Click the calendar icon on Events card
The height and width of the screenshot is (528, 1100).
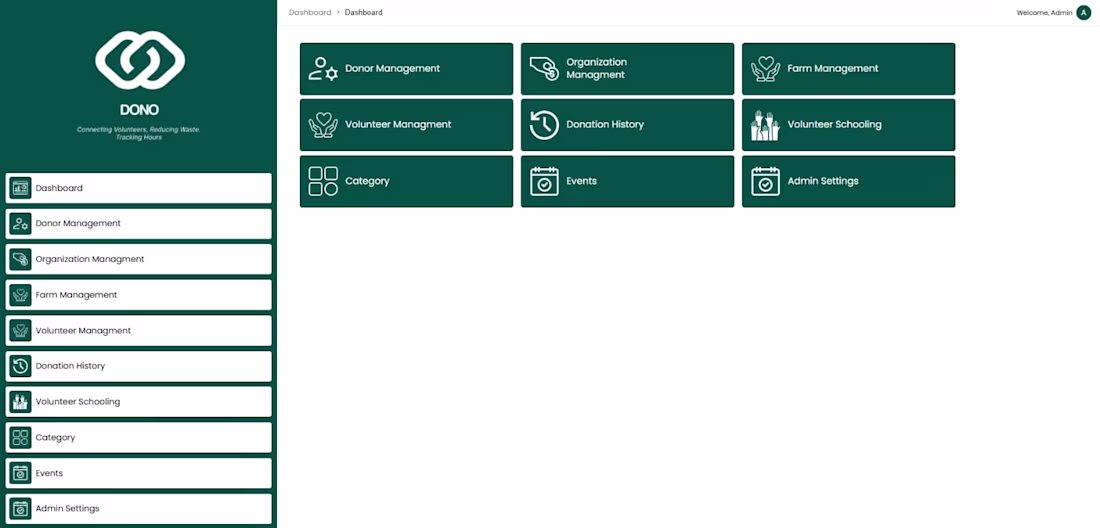[544, 181]
